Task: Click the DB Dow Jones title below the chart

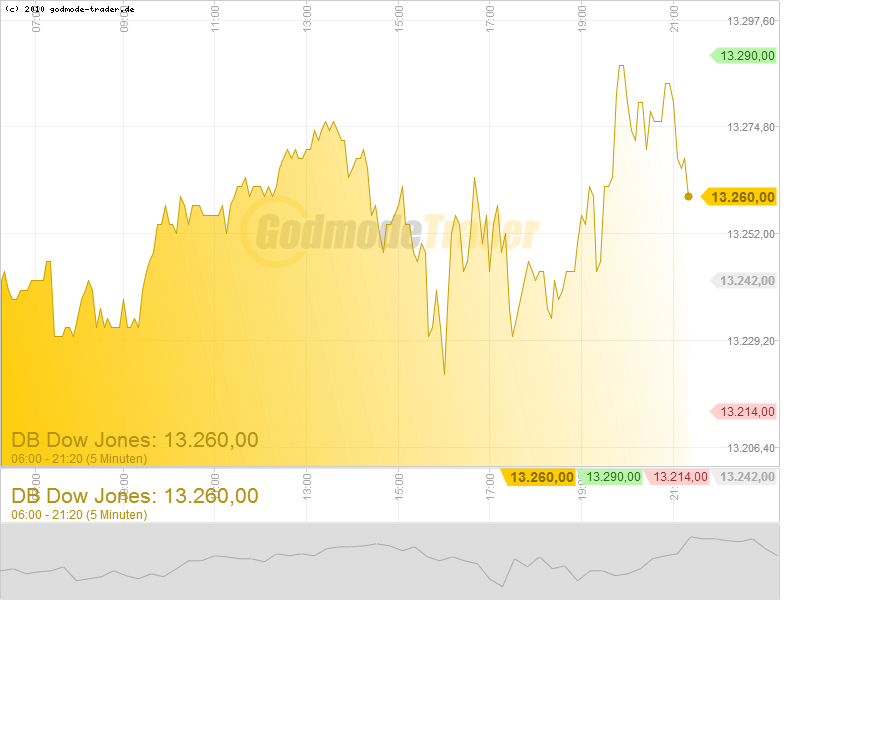Action: point(134,496)
